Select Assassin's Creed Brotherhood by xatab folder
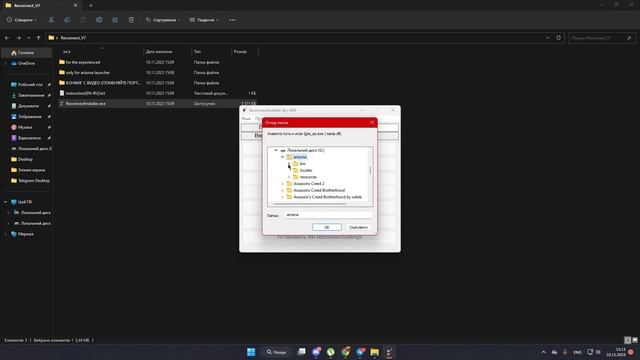This screenshot has height=360, width=640. click(x=327, y=197)
